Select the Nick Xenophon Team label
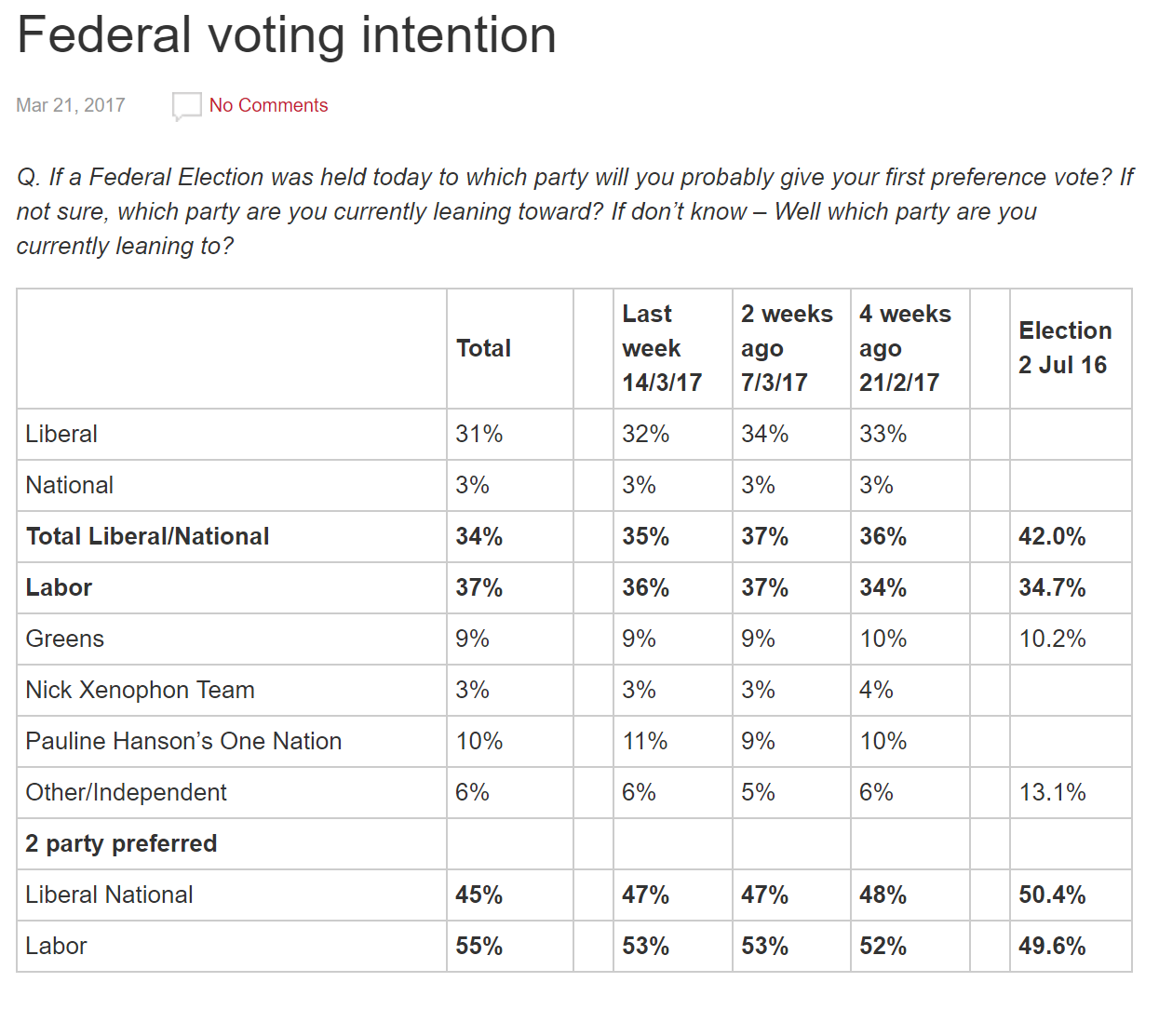 pos(140,690)
